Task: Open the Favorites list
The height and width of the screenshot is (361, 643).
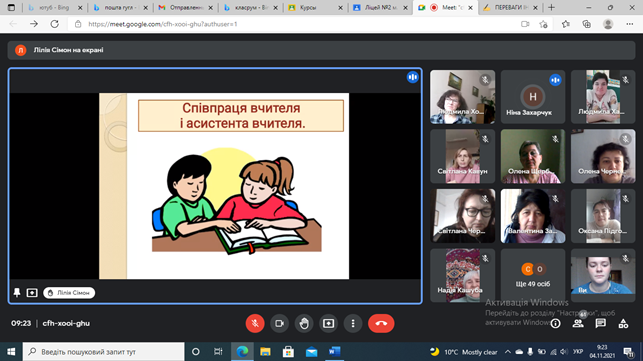Action: [x=565, y=24]
